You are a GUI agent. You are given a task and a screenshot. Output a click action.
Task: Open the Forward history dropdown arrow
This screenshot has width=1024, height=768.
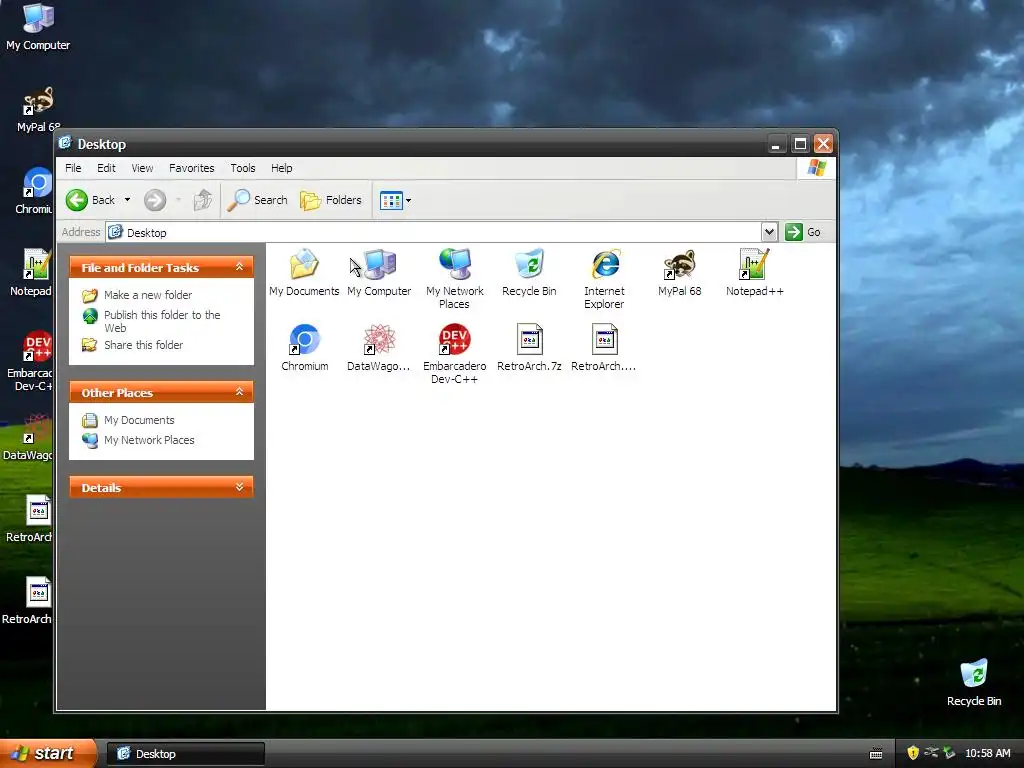click(x=178, y=200)
